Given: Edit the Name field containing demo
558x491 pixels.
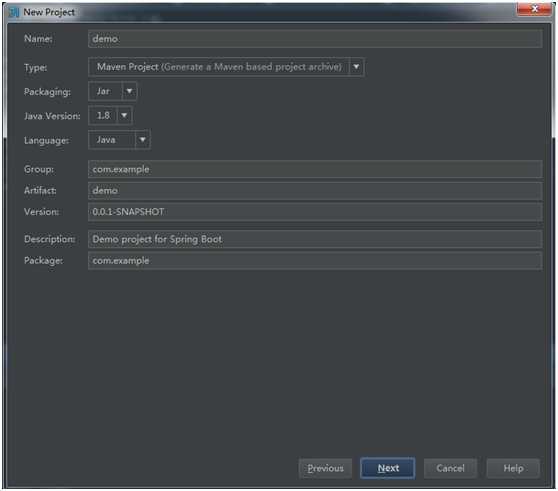Looking at the screenshot, I should tap(315, 39).
